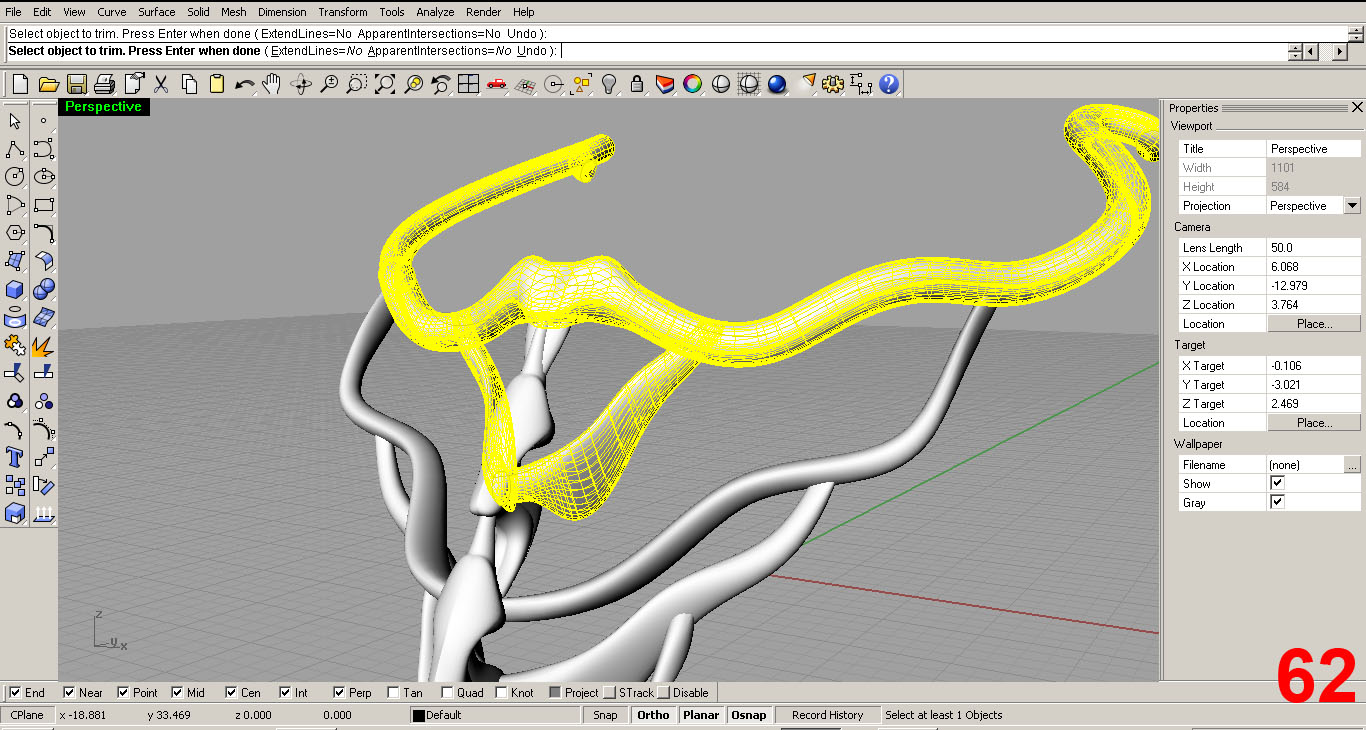Toggle the Point osnap checkbox

pos(123,693)
